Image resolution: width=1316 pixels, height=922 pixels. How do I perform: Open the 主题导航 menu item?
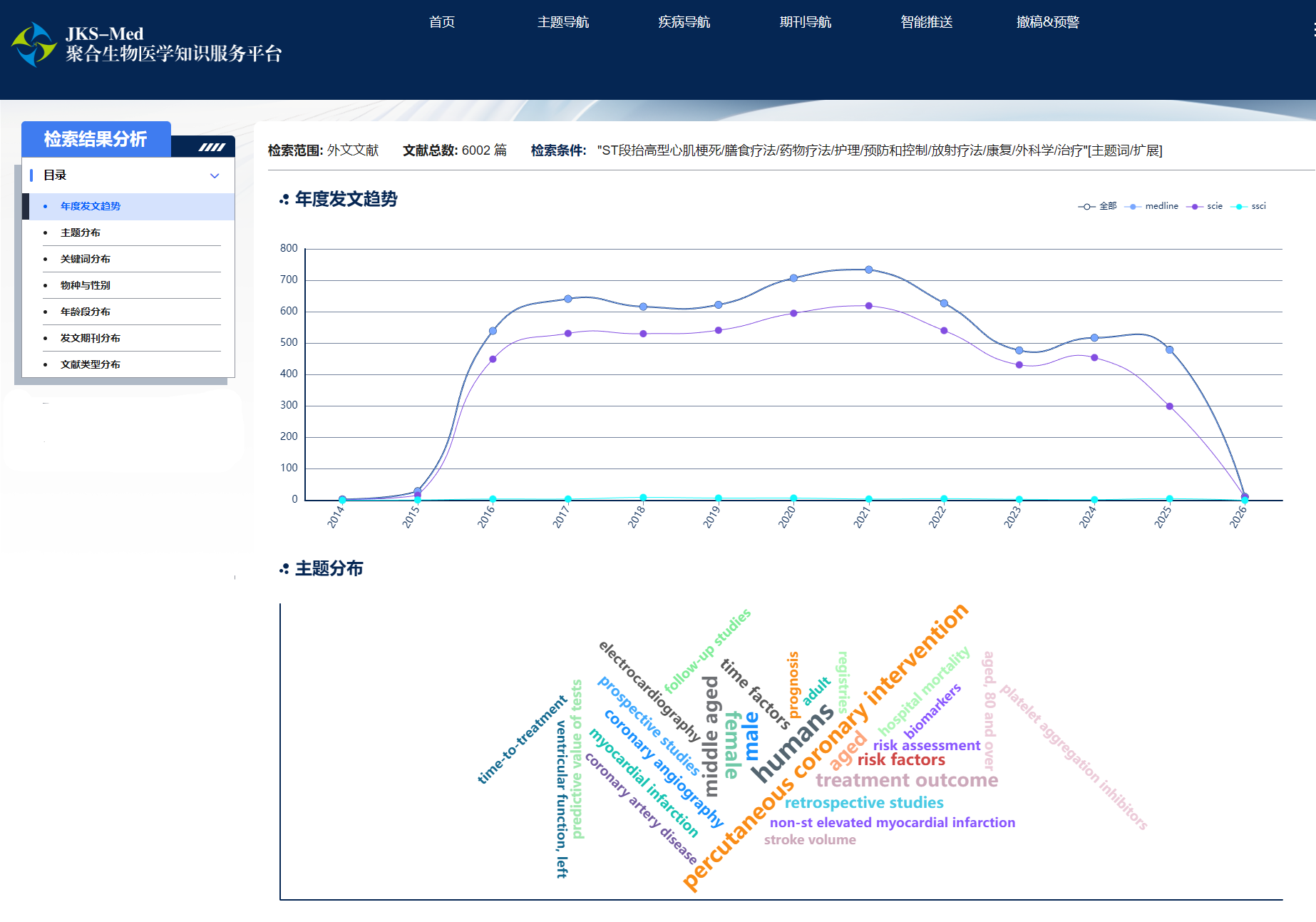tap(563, 22)
